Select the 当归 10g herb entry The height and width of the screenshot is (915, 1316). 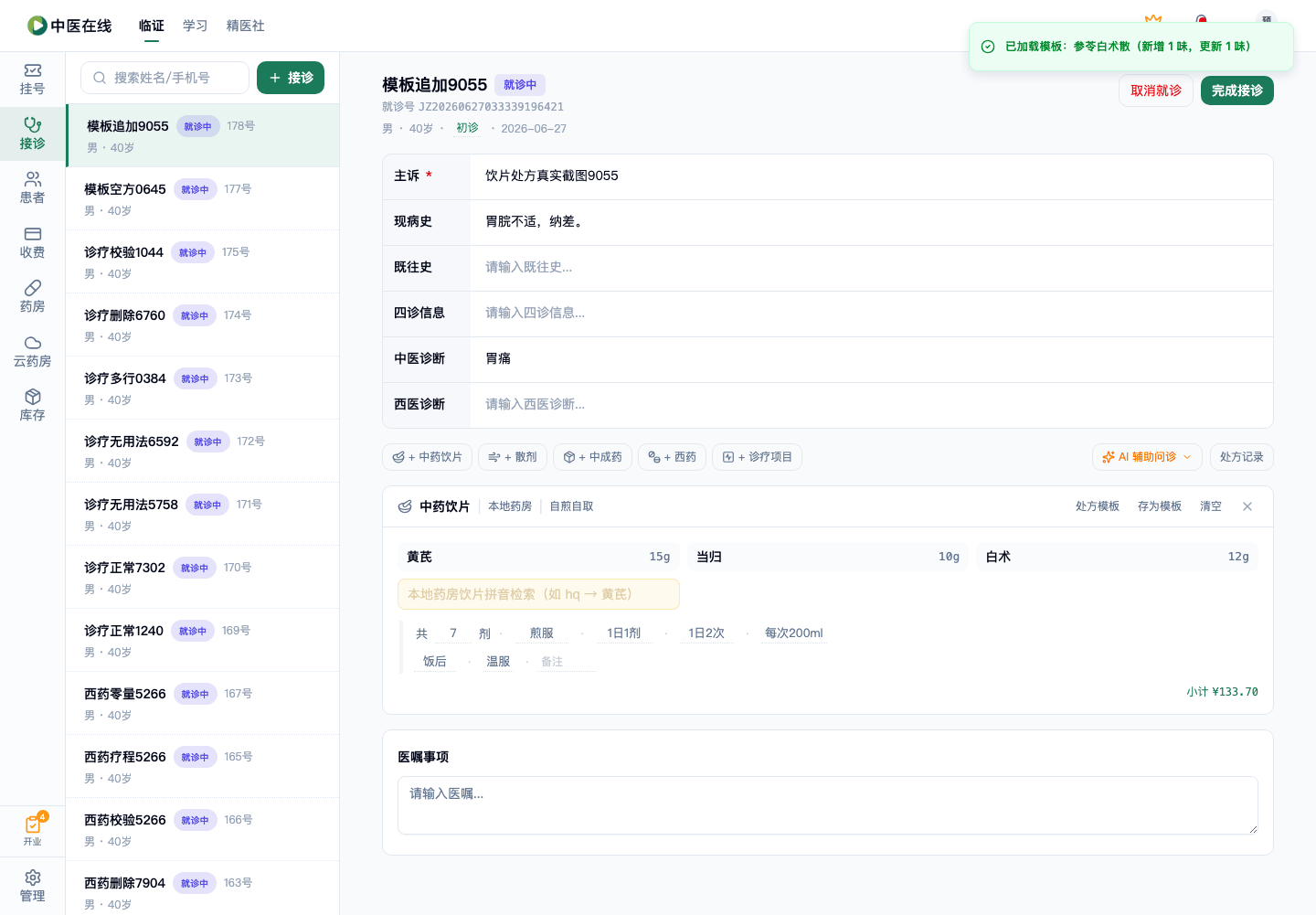tap(828, 557)
